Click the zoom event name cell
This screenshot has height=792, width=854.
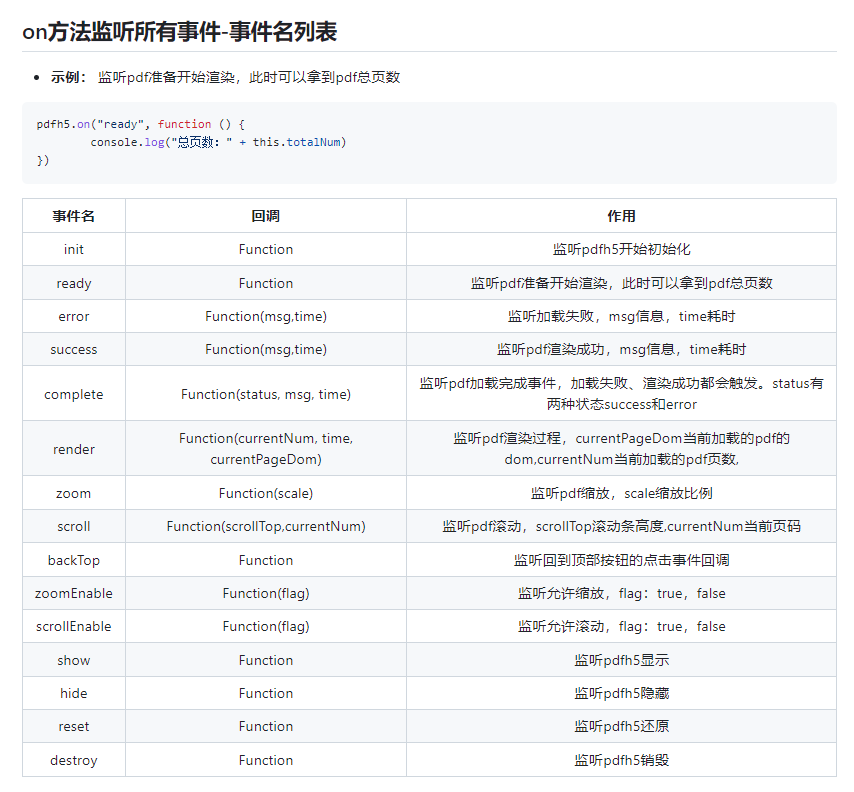74,494
